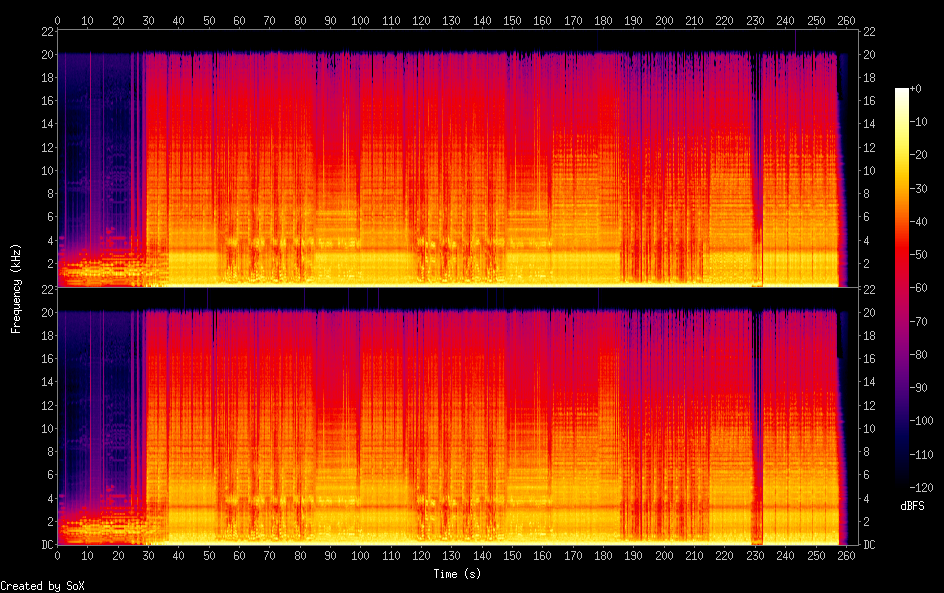Click the 150 tick on the bottom time axis

511,556
